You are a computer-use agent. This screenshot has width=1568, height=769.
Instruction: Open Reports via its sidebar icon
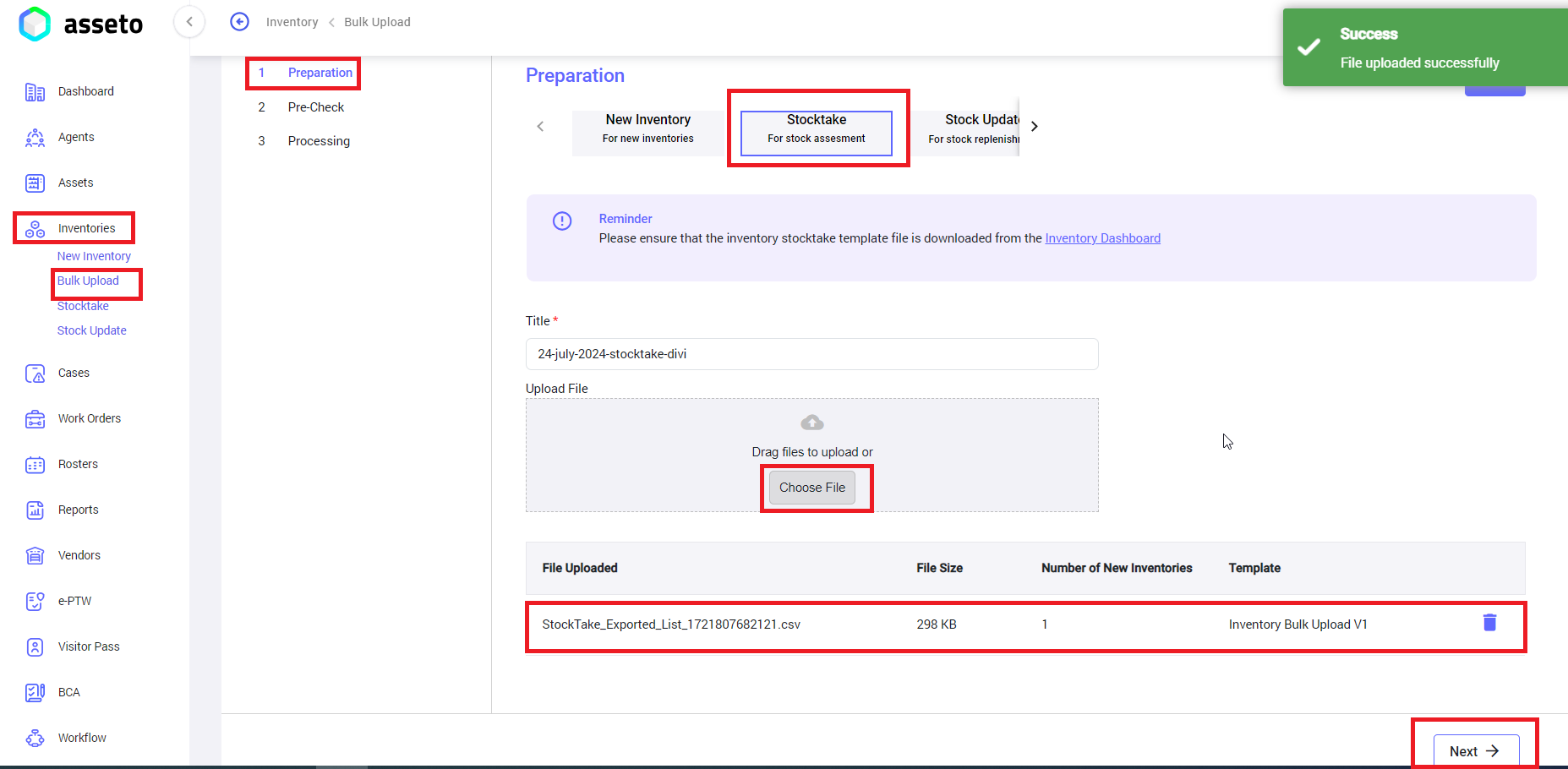coord(35,510)
